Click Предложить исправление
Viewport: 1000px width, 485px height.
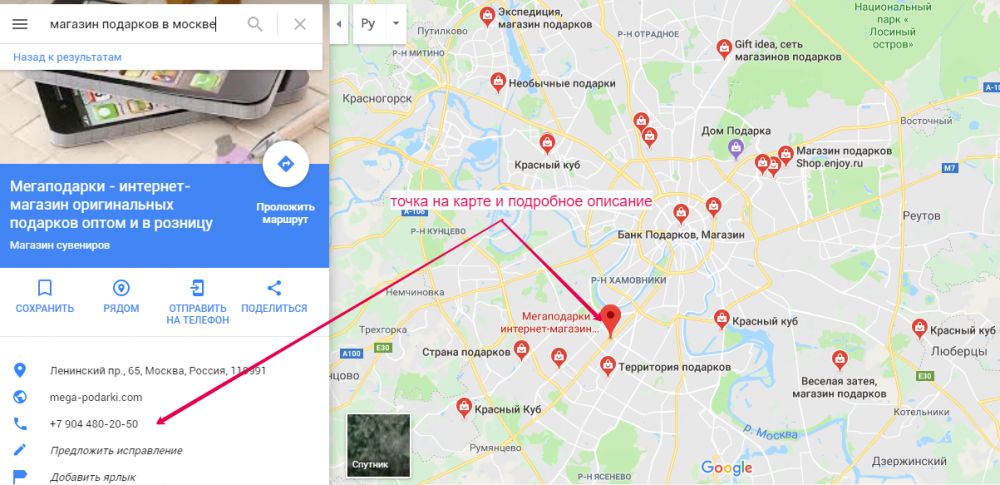coord(116,451)
